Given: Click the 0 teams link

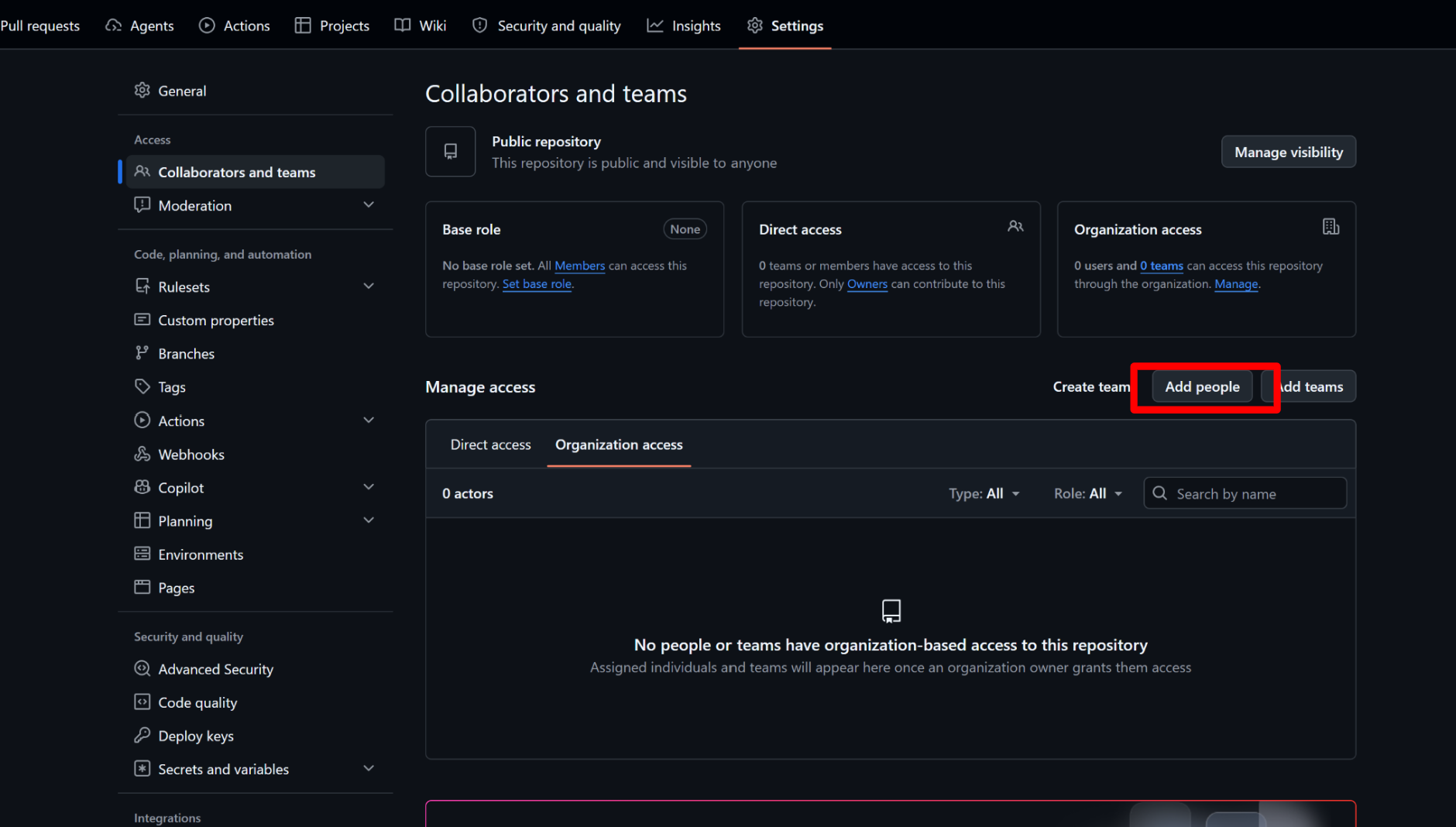Looking at the screenshot, I should click(1161, 266).
